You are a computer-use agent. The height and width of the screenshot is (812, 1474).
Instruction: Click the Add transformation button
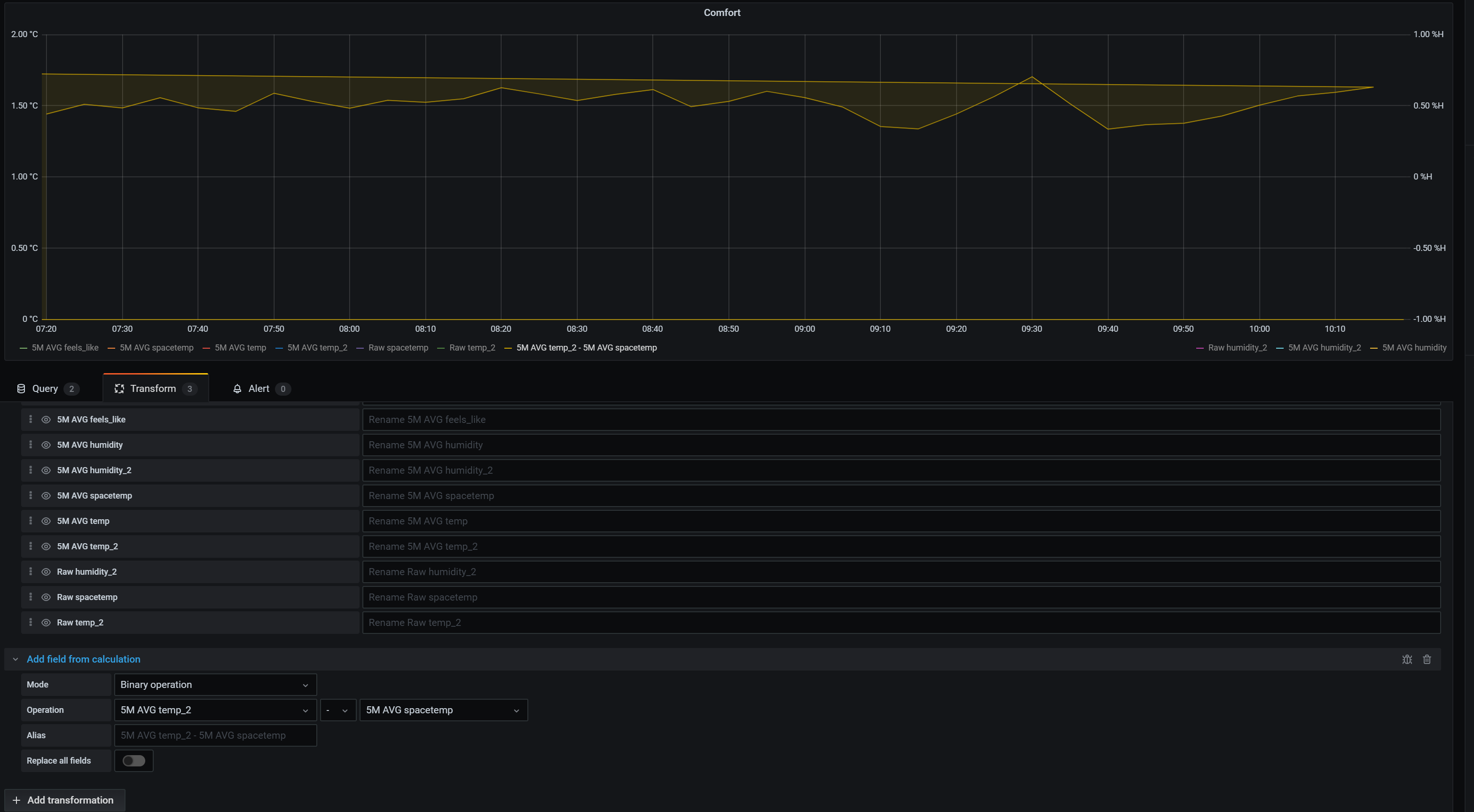coord(65,799)
